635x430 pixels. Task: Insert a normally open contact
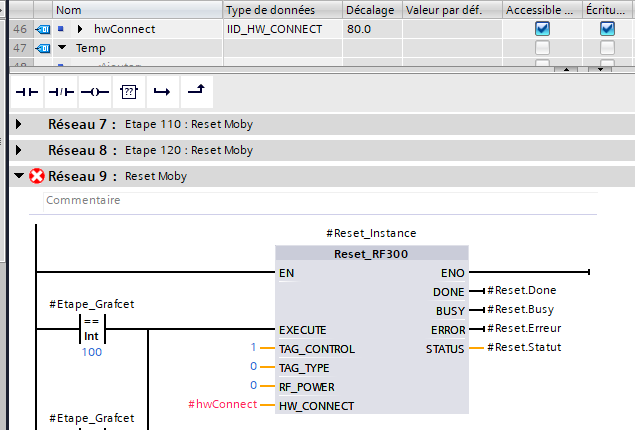click(28, 92)
